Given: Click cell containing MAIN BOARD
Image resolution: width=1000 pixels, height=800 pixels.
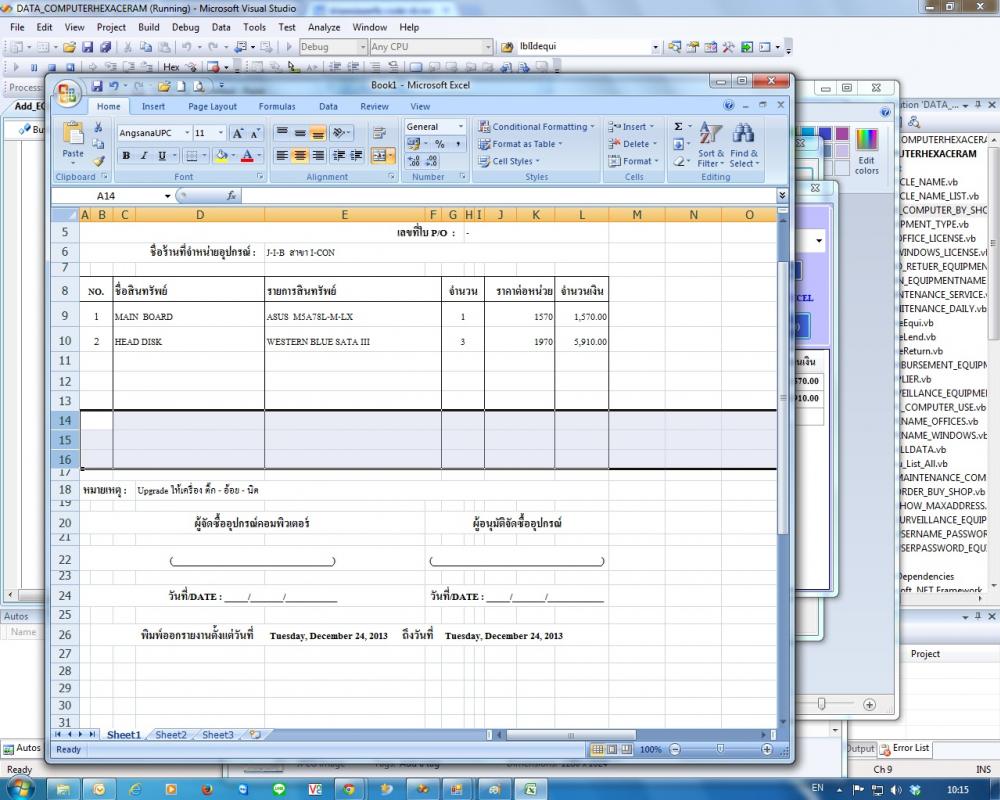Looking at the screenshot, I should [188, 316].
